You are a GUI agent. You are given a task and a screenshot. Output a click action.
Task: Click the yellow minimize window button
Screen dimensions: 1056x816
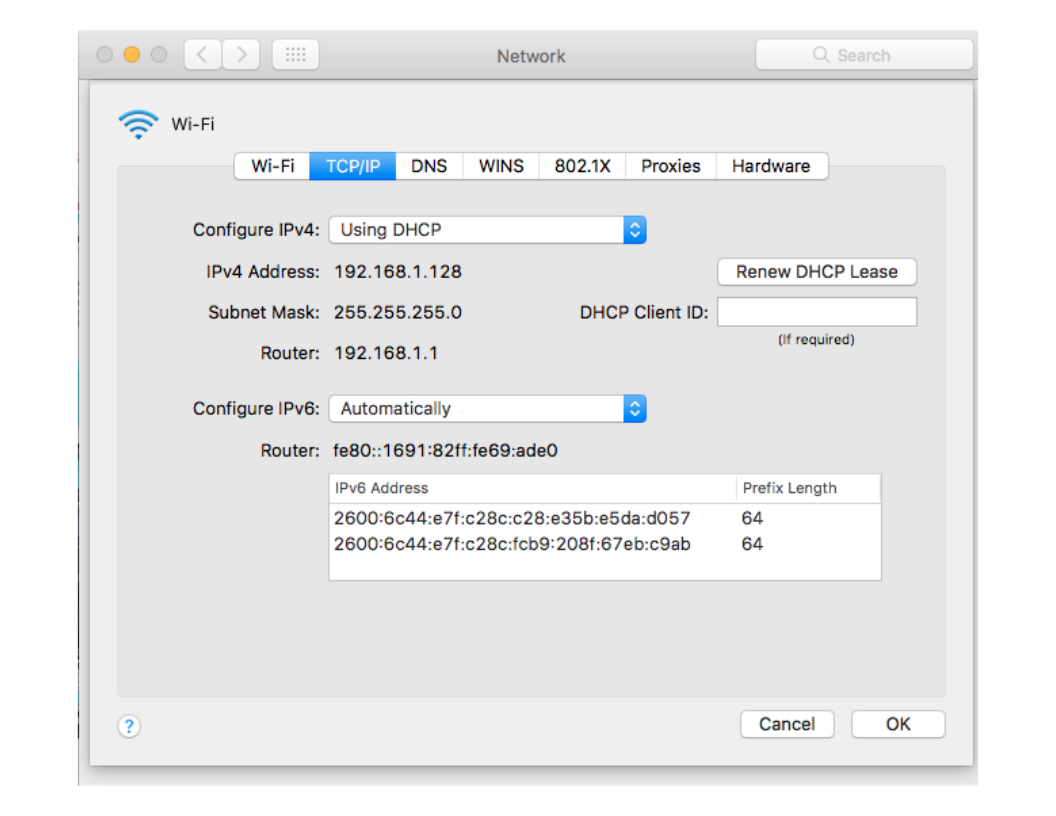132,55
